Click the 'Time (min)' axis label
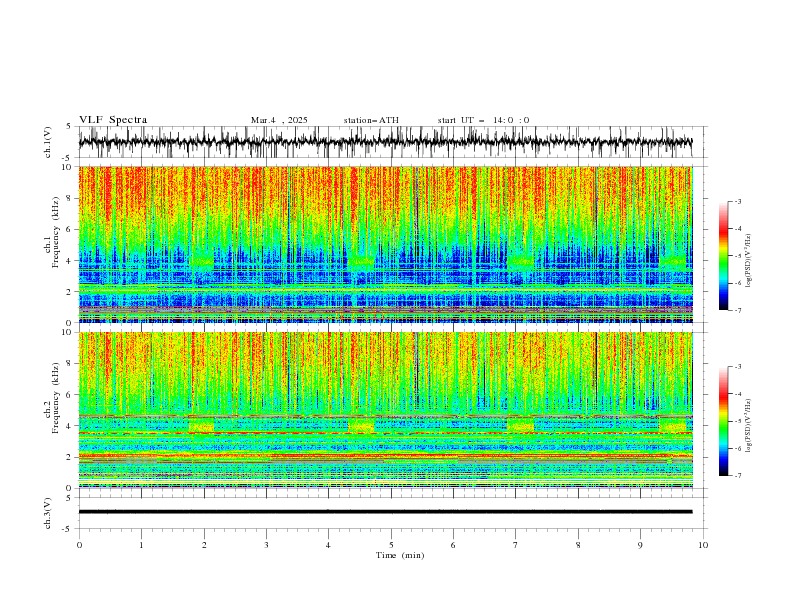The image size is (792, 612). [400, 555]
